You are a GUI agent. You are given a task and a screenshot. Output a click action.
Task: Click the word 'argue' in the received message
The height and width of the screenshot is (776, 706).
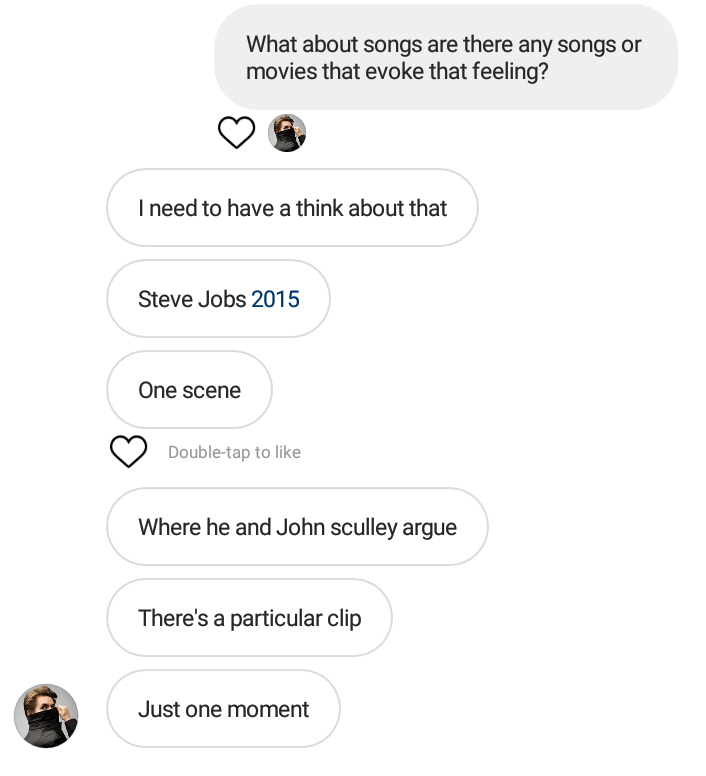point(429,527)
